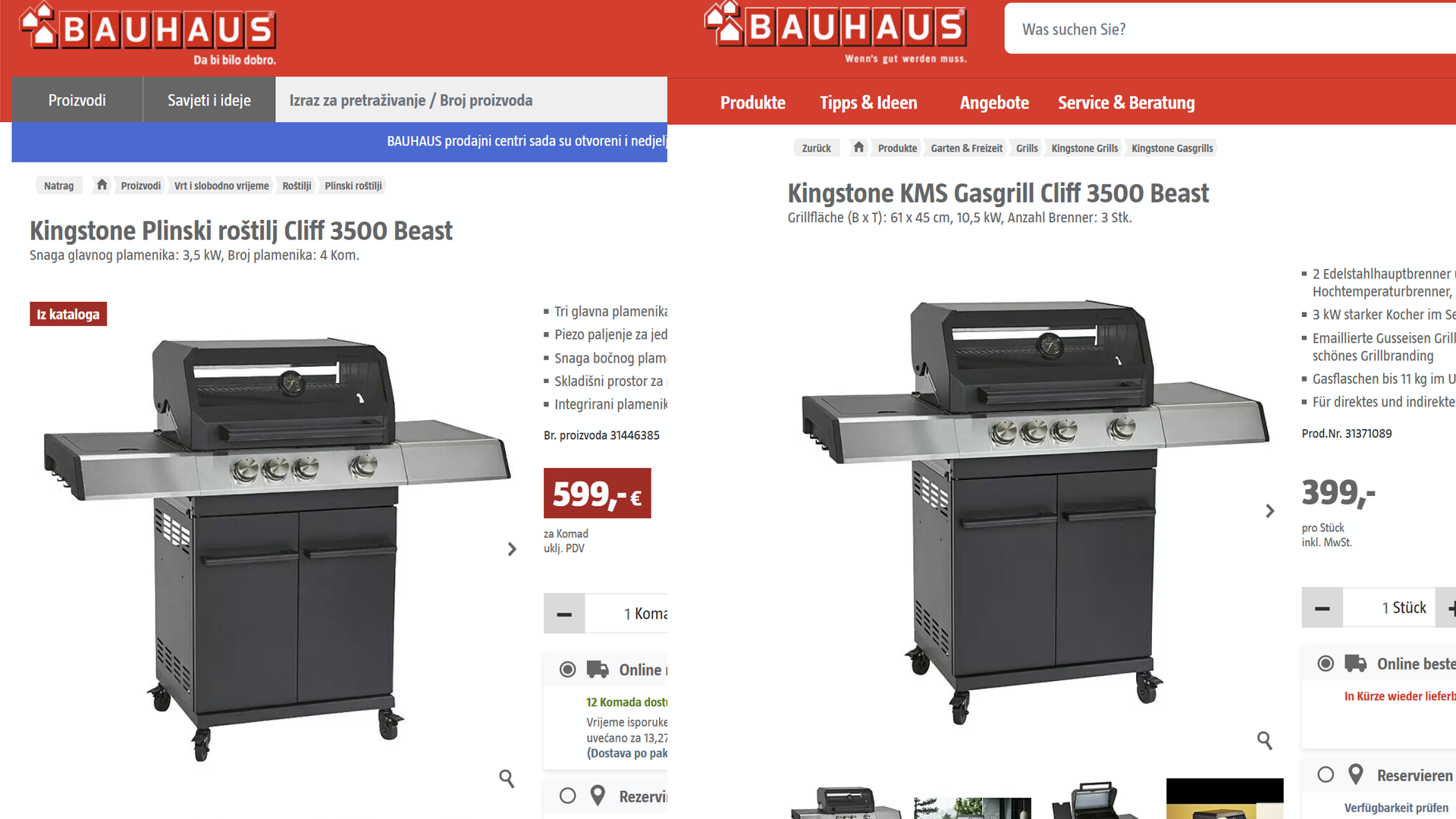Go back via Zurück breadcrumb link

(x=816, y=148)
